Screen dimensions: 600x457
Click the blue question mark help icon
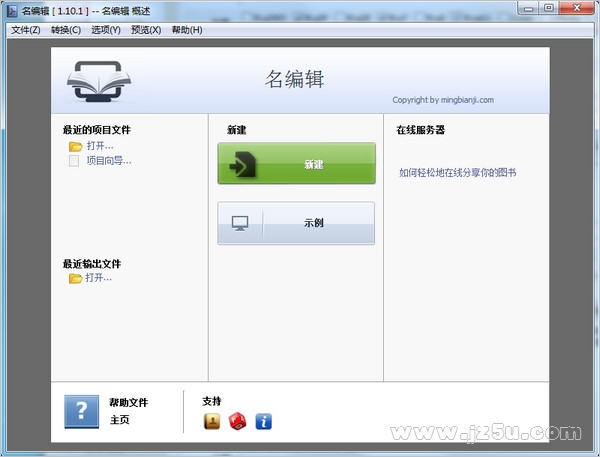tap(82, 412)
